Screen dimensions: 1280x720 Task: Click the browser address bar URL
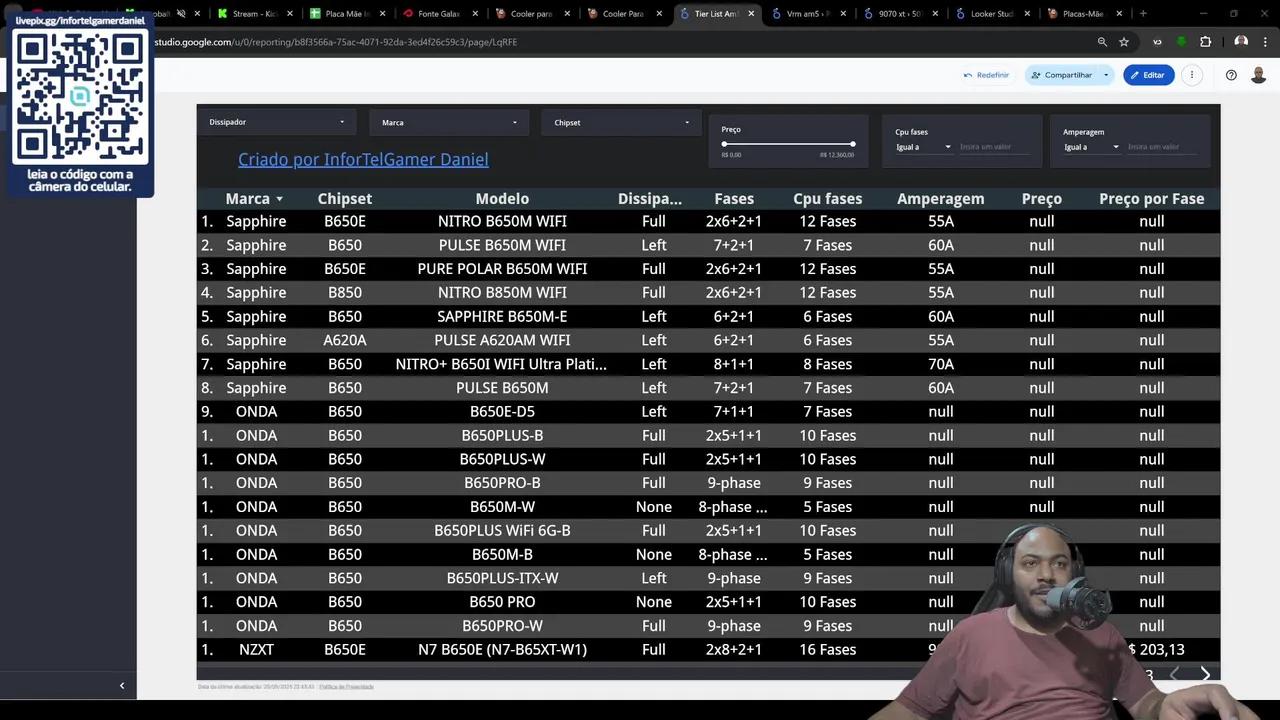(335, 42)
